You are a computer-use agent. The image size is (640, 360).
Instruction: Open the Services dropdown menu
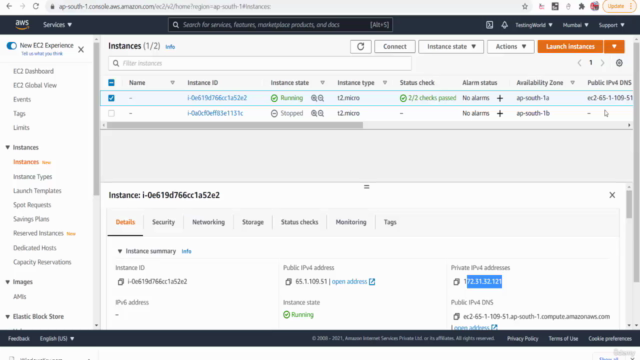58,25
